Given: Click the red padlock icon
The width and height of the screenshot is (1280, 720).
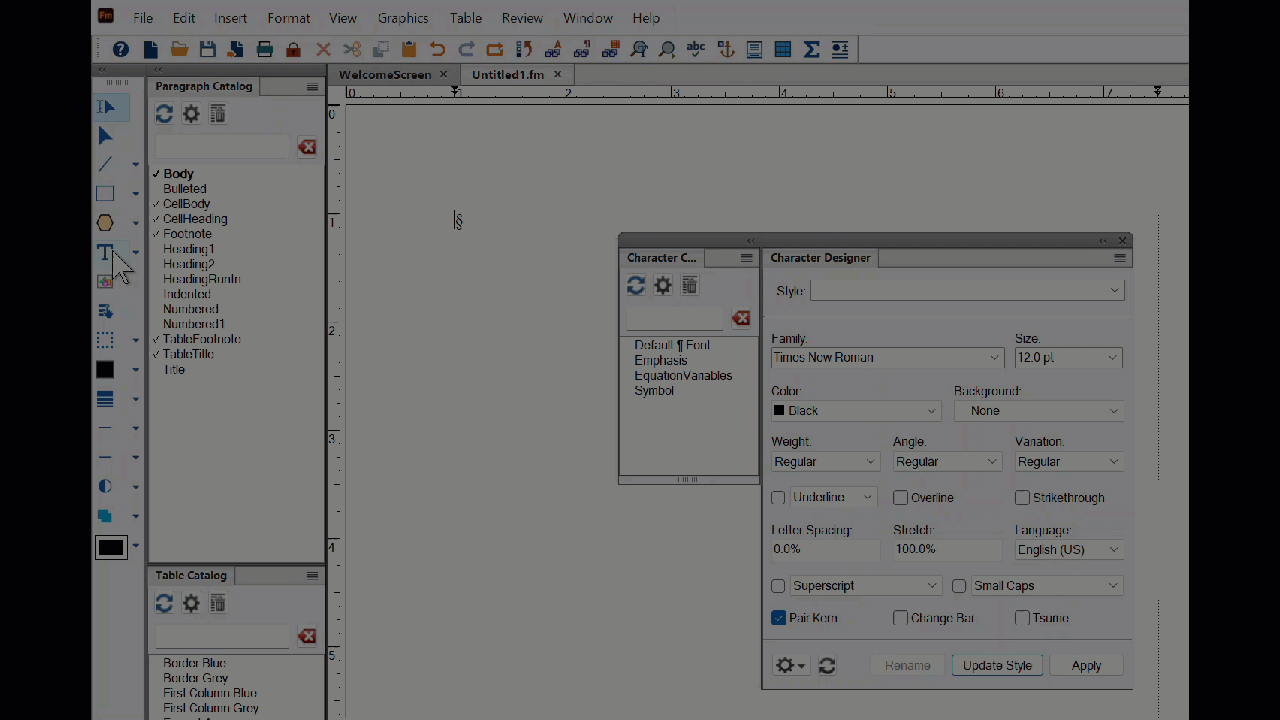Looking at the screenshot, I should (294, 49).
